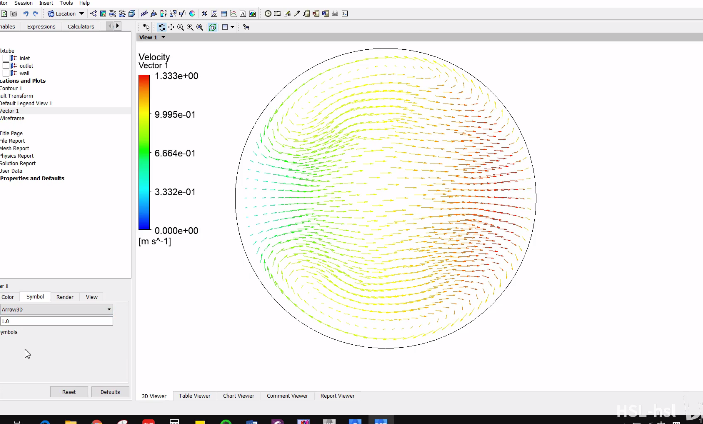Switch to the Expressions tab

coord(41,27)
